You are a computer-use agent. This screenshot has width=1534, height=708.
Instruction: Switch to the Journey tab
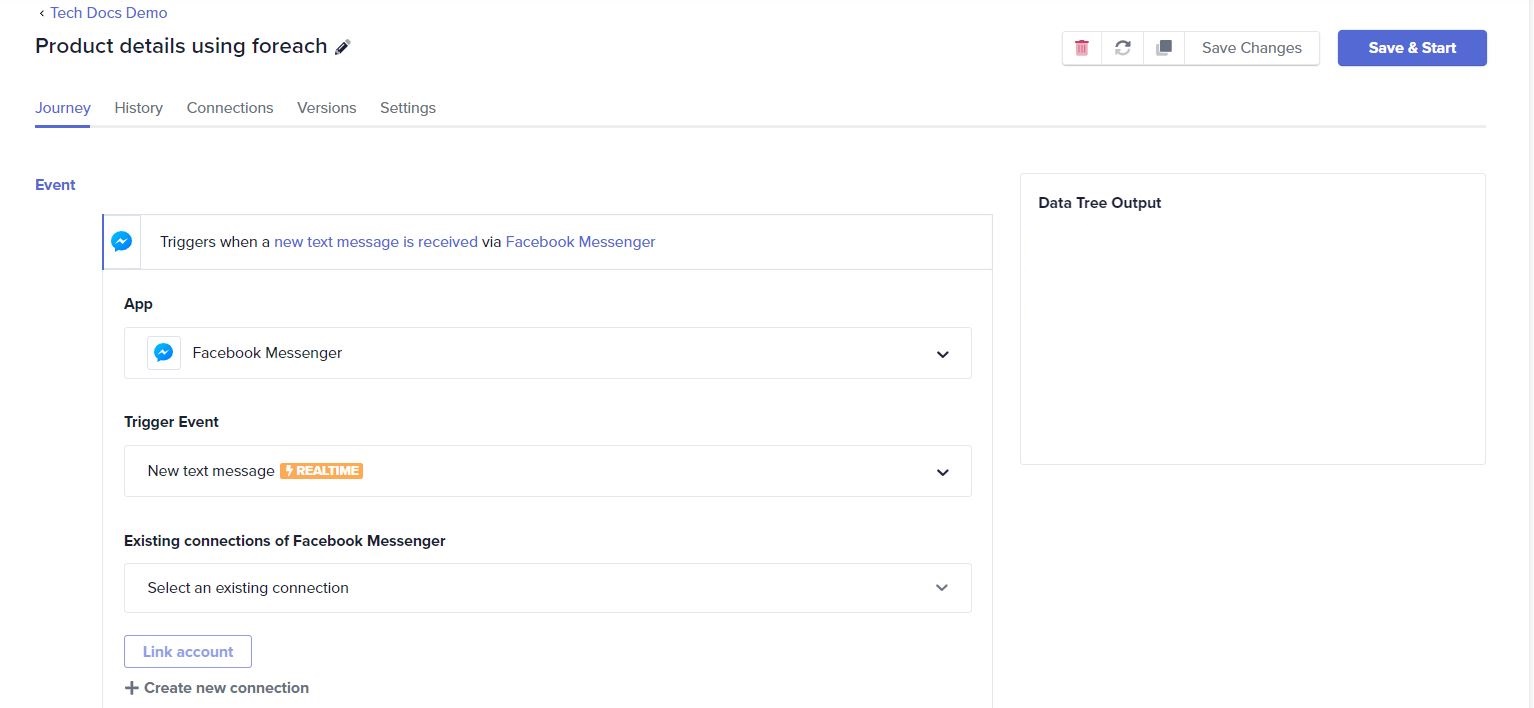[x=63, y=108]
